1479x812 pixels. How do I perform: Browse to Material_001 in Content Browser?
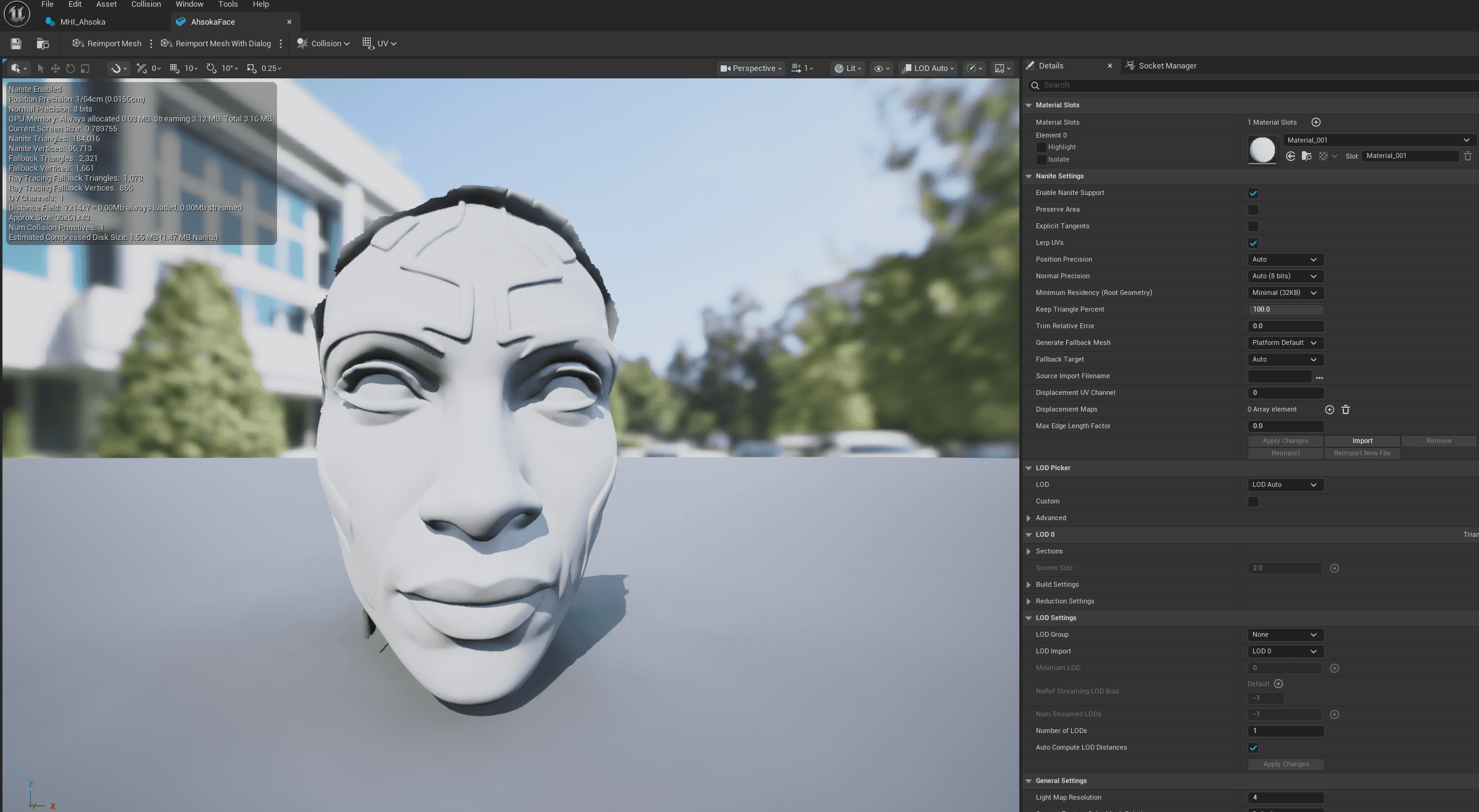pyautogui.click(x=1306, y=156)
